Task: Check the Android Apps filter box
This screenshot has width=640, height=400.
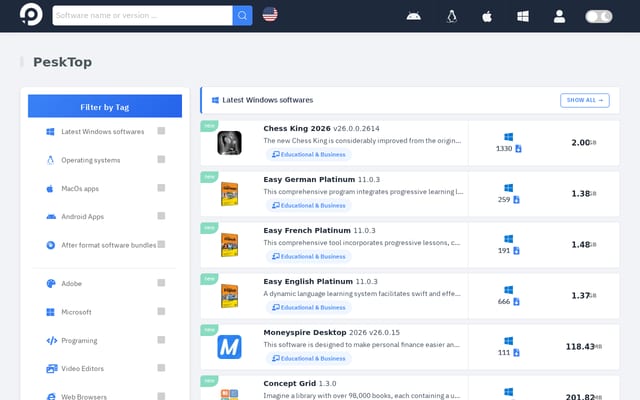Action: pyautogui.click(x=161, y=216)
